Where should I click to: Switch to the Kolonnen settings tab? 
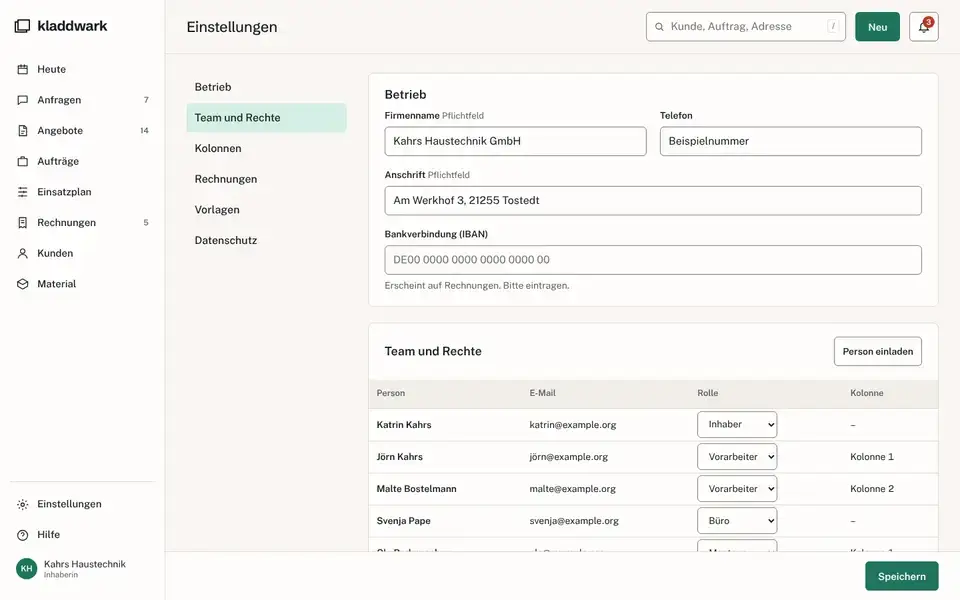[266, 148]
